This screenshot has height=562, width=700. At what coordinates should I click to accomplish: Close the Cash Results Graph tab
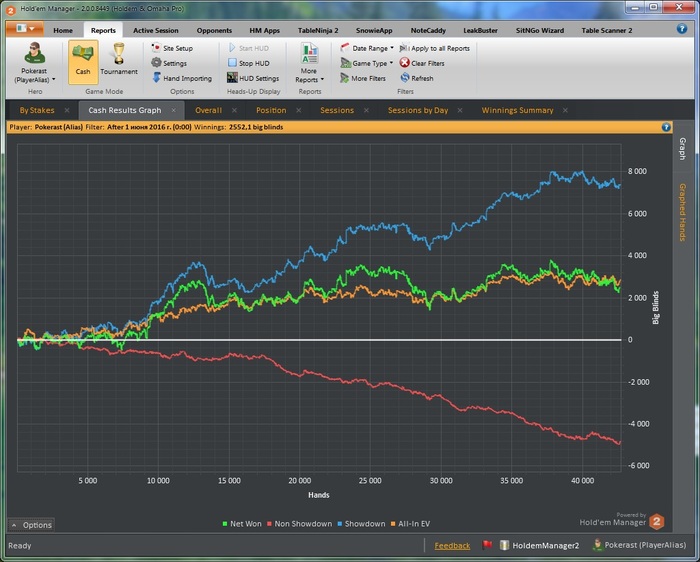174,110
